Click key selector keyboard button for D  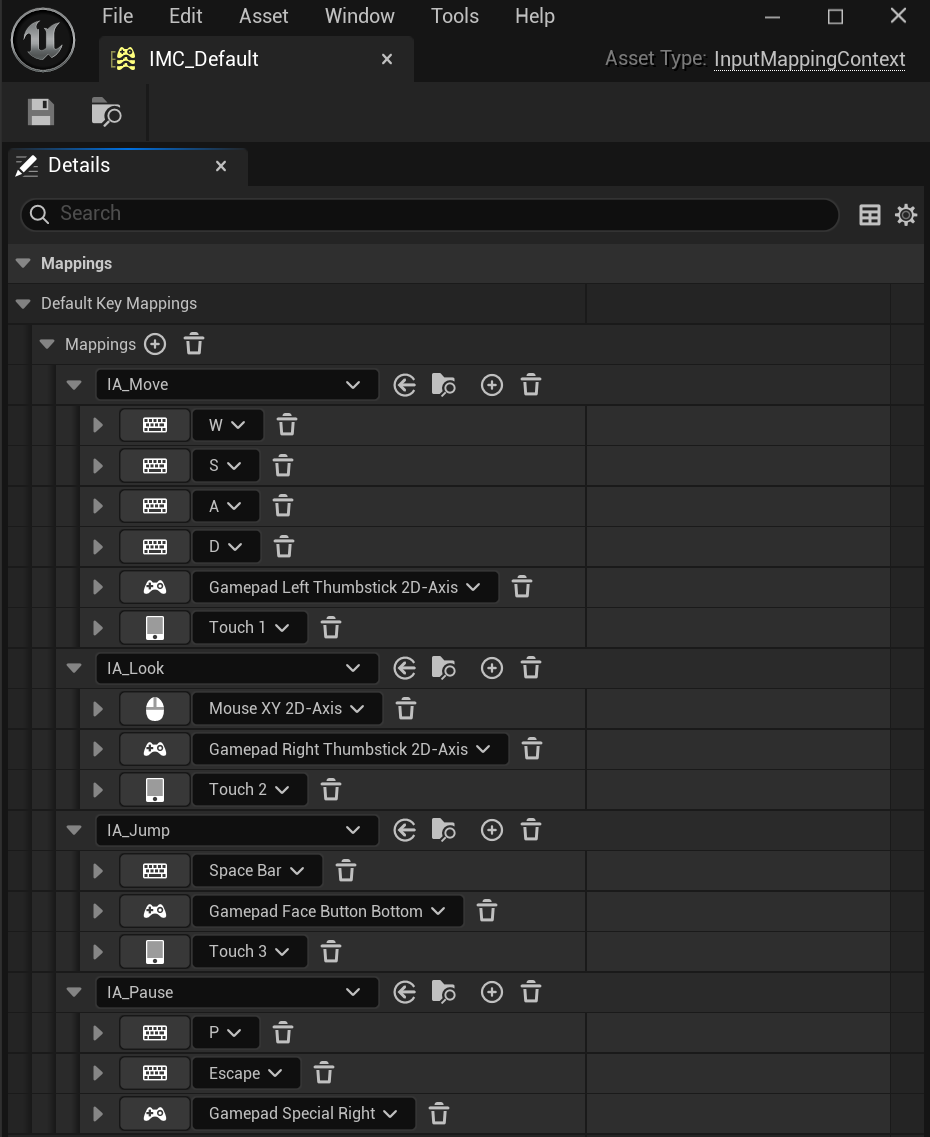155,547
